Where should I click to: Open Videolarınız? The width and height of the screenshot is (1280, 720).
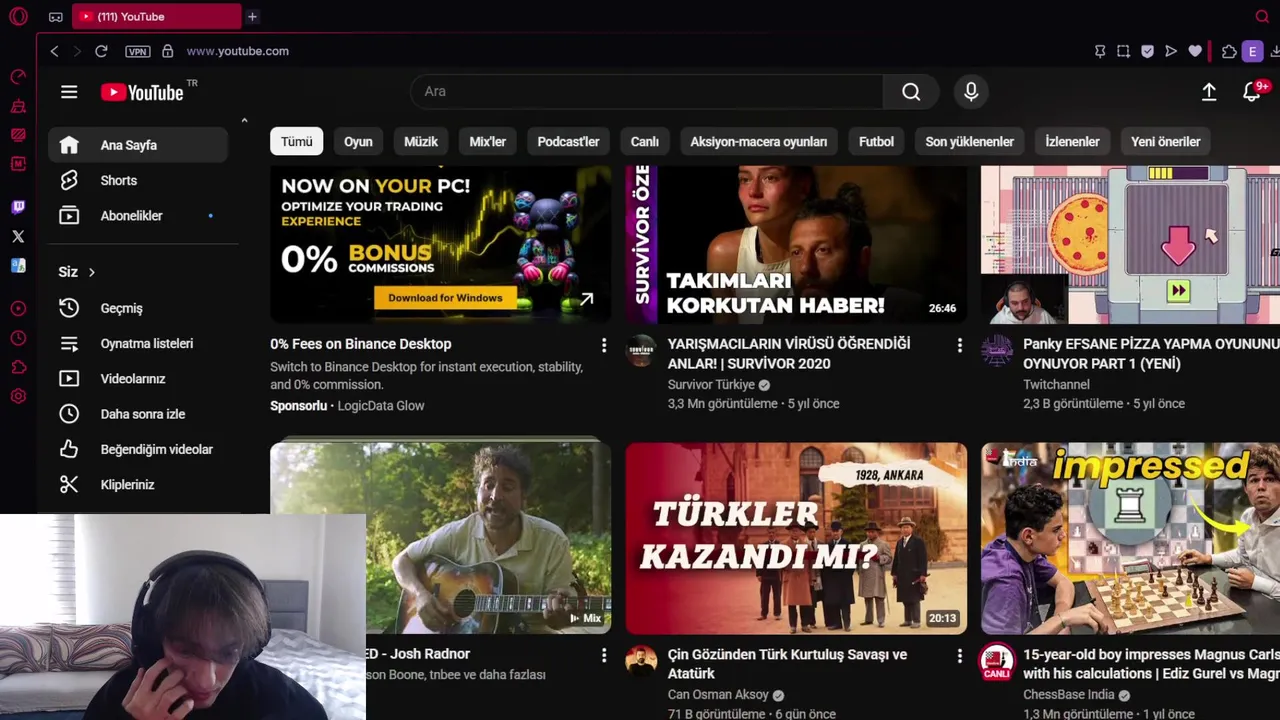click(x=138, y=379)
